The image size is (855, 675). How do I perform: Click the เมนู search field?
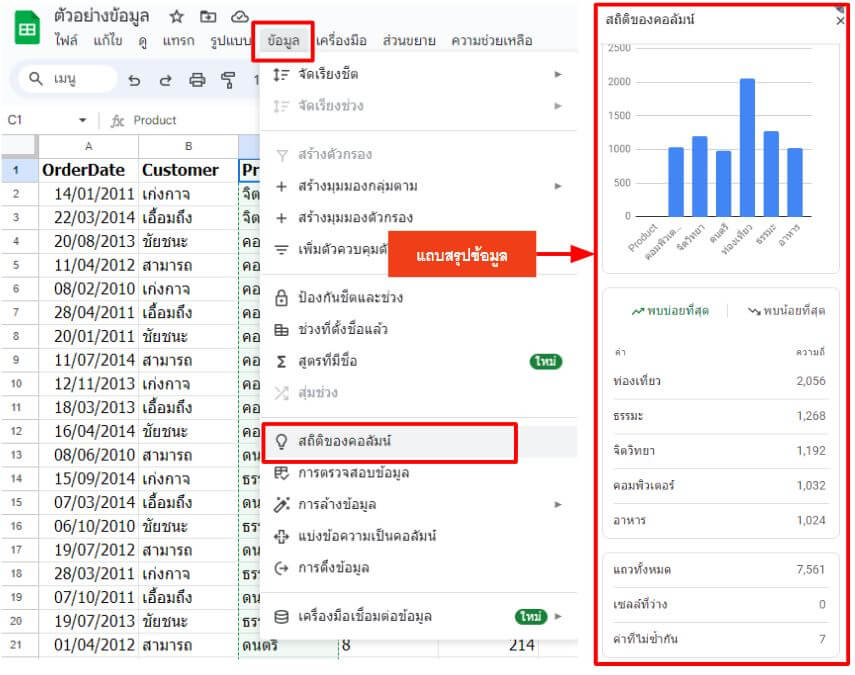68,79
